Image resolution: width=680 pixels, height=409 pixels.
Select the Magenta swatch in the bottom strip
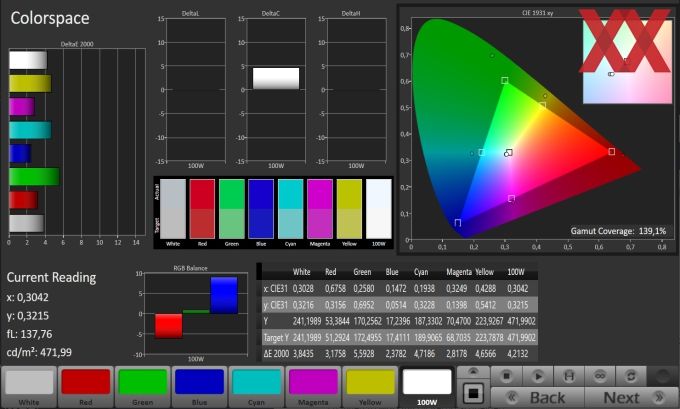313,386
